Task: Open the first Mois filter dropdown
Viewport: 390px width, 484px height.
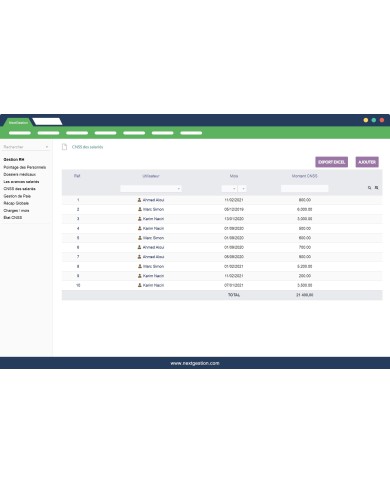Action: point(229,189)
